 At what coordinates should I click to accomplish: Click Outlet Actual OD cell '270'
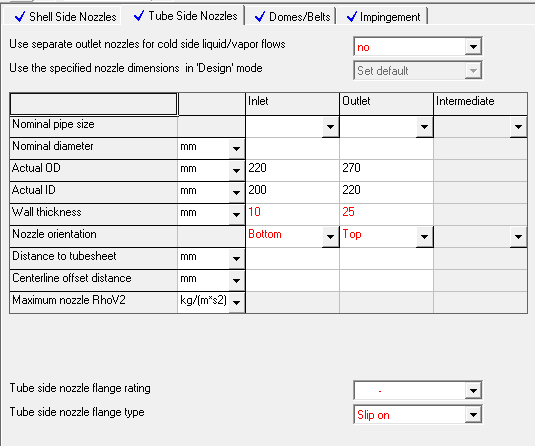pos(386,170)
